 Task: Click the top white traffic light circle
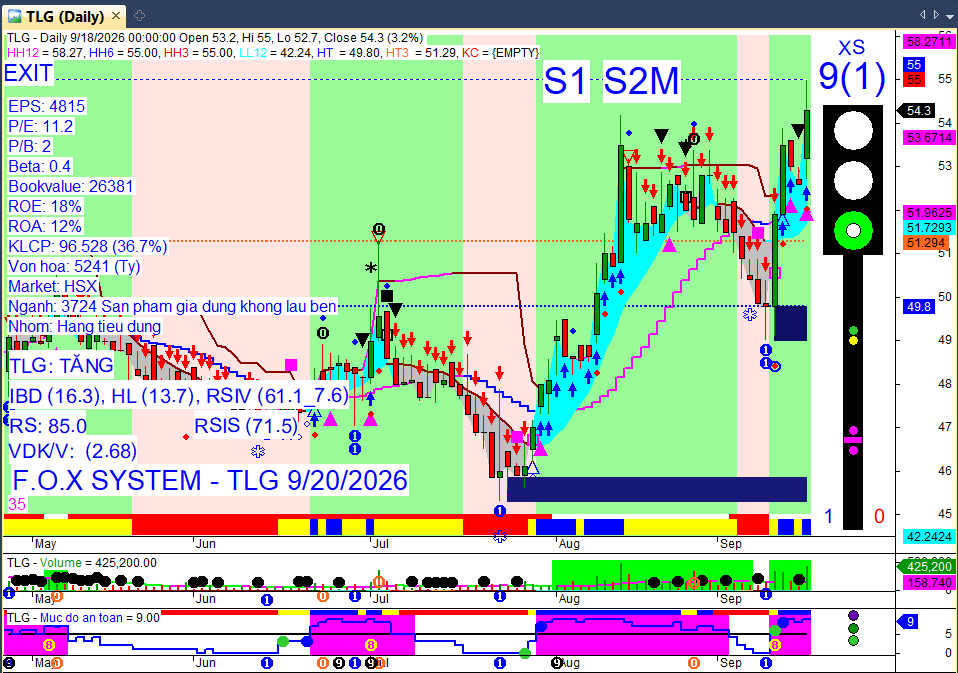(853, 131)
